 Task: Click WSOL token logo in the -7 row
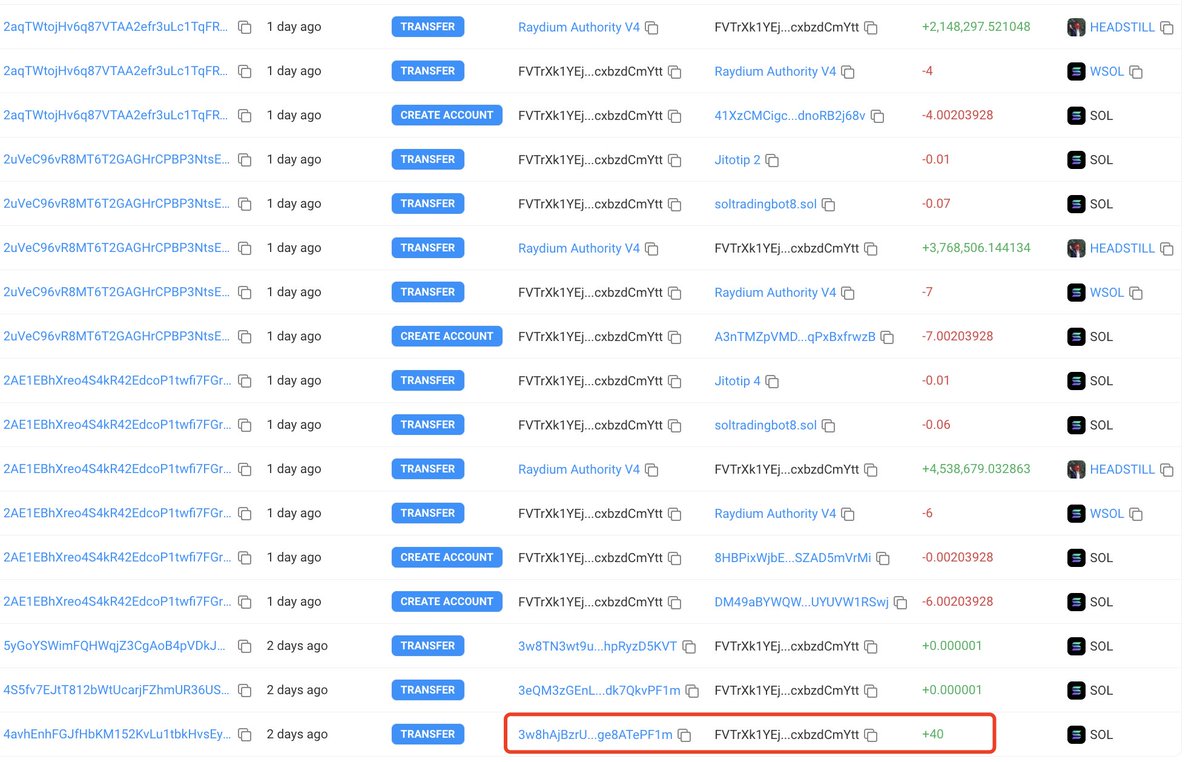point(1076,292)
